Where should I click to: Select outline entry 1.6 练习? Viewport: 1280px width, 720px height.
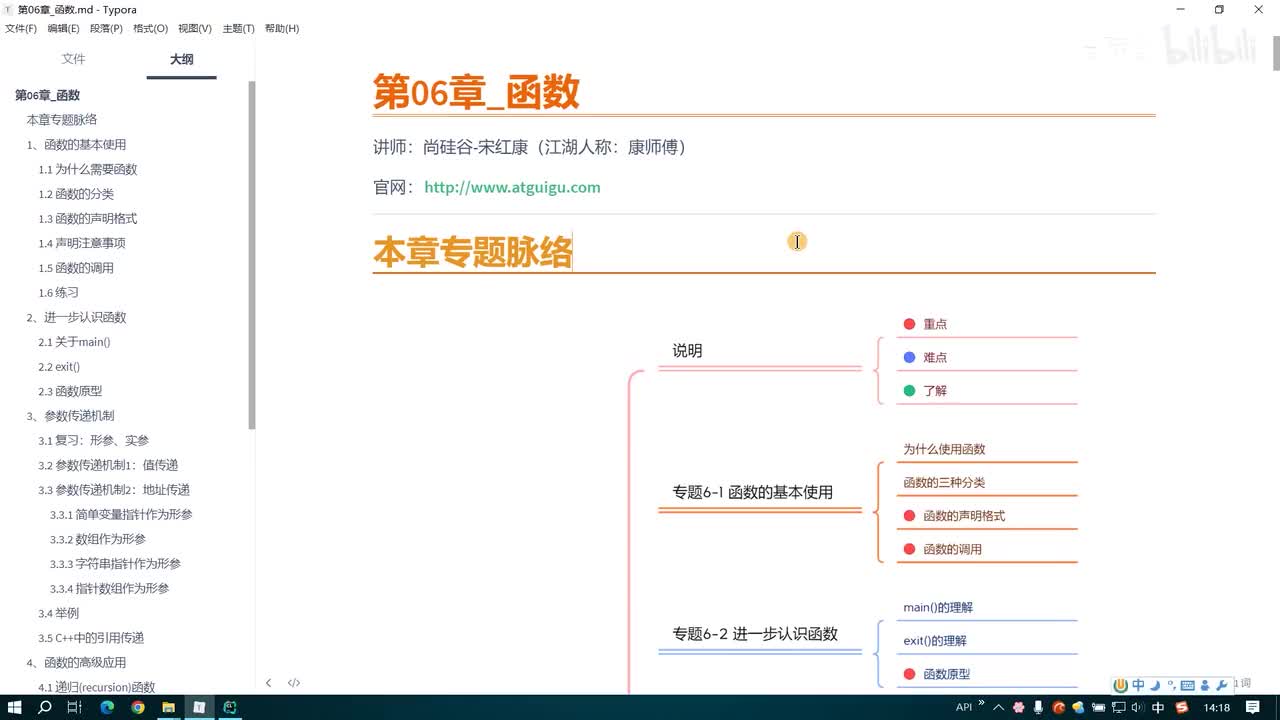58,293
